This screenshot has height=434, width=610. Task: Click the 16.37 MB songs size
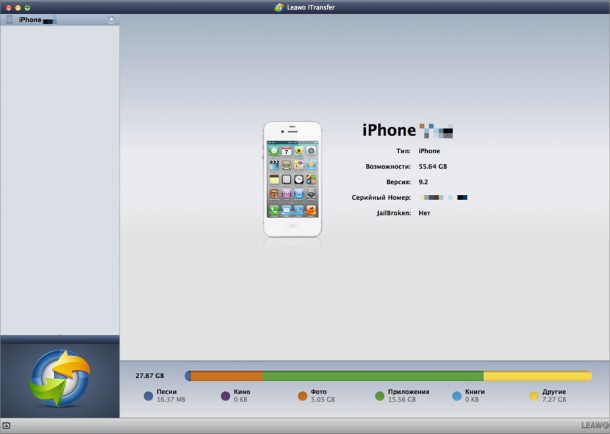tap(171, 399)
